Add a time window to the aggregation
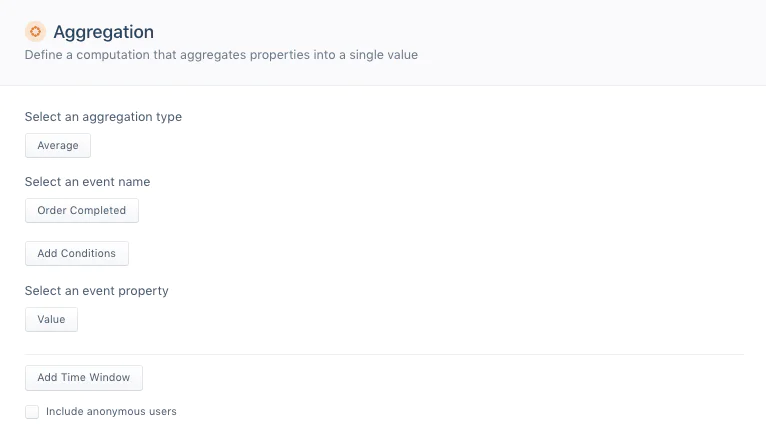The image size is (766, 448). [84, 378]
